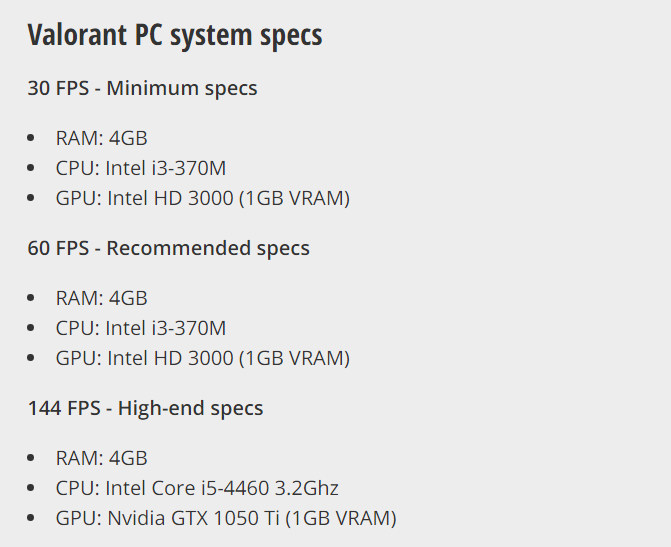Click the 'Valorant PC system specs' heading

coord(175,36)
